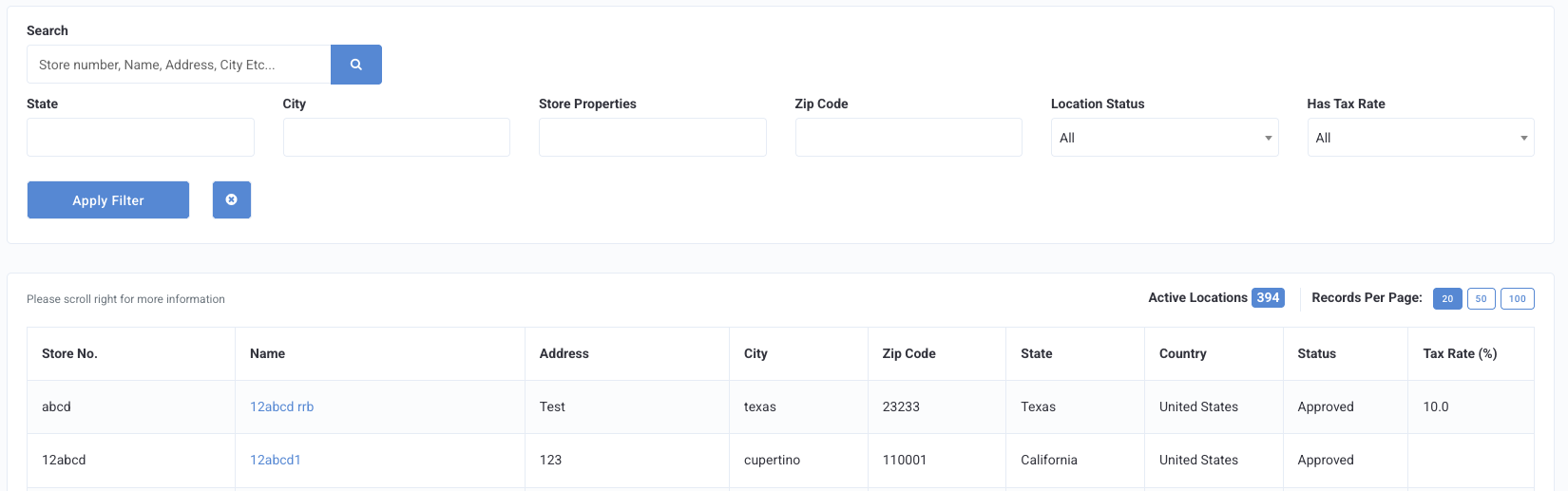Click the Tax Rate (%) column header
1568x491 pixels.
coord(1460,353)
